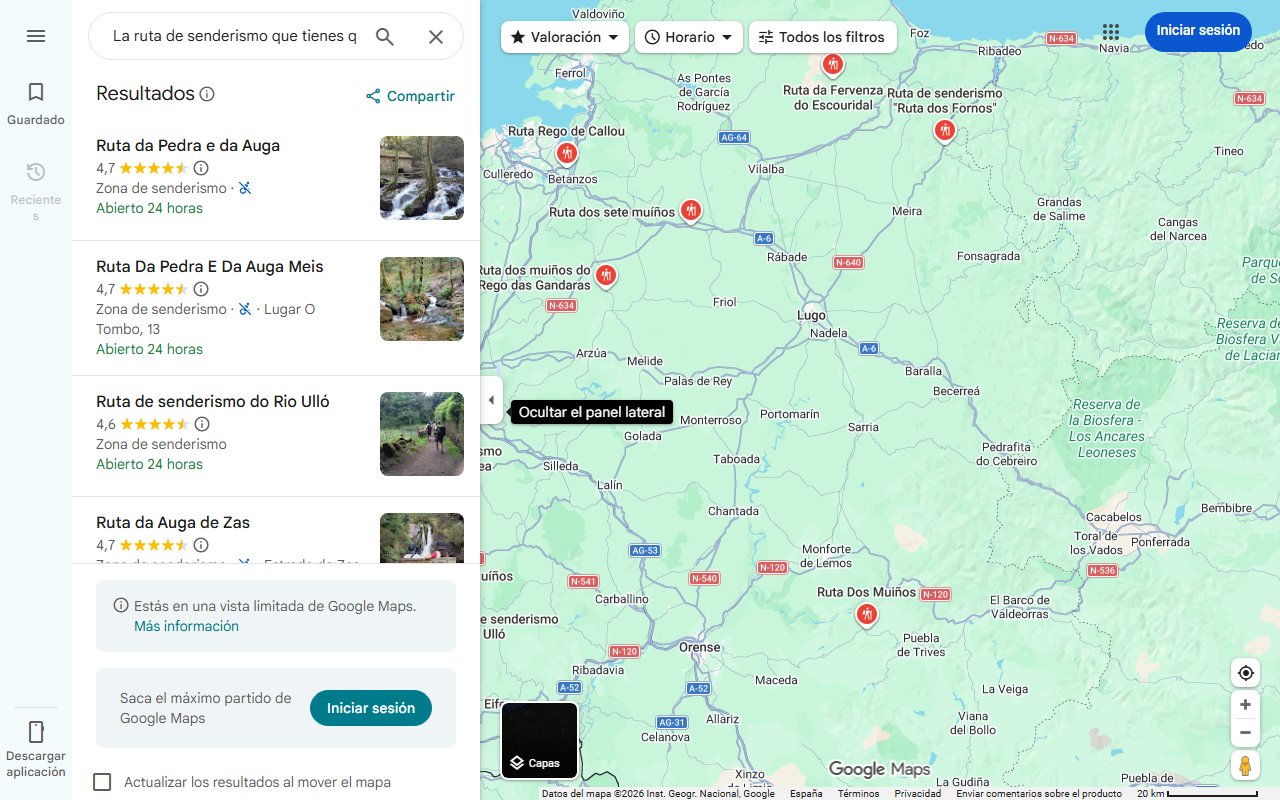Open the Ruta de senderismo do Rio Ulló thumbnail
Viewport: 1280px width, 800px height.
pyautogui.click(x=421, y=433)
